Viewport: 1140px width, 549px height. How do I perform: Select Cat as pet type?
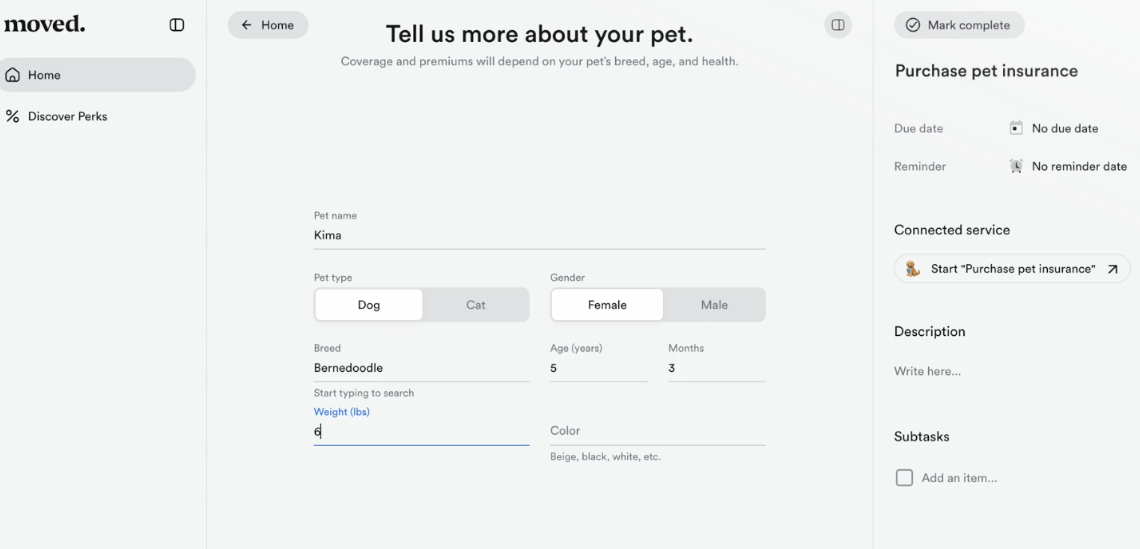475,305
